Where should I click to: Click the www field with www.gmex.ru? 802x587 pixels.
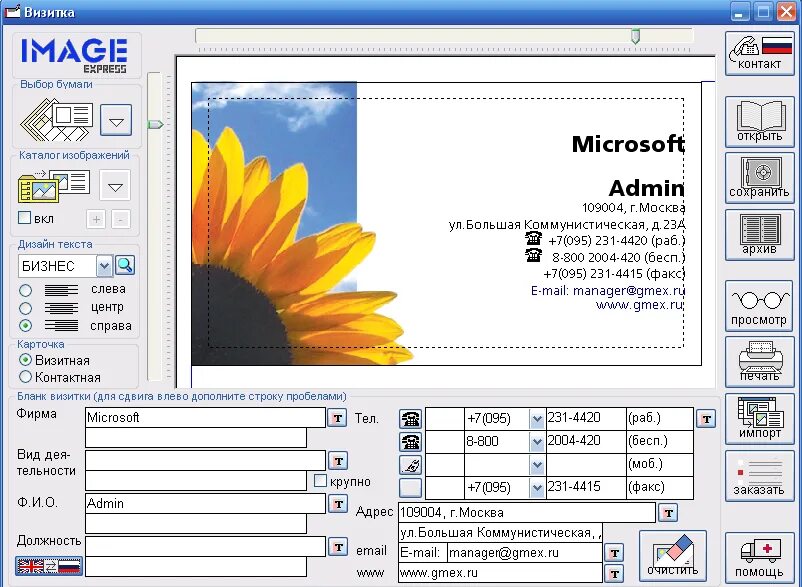tap(500, 573)
